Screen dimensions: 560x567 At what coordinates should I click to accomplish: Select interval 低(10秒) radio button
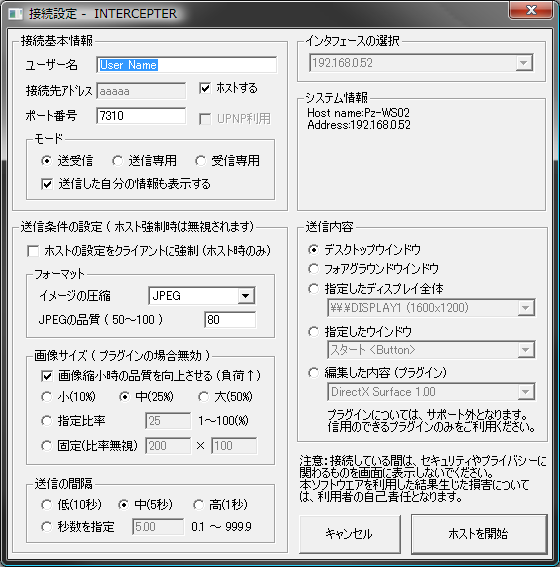click(46, 504)
